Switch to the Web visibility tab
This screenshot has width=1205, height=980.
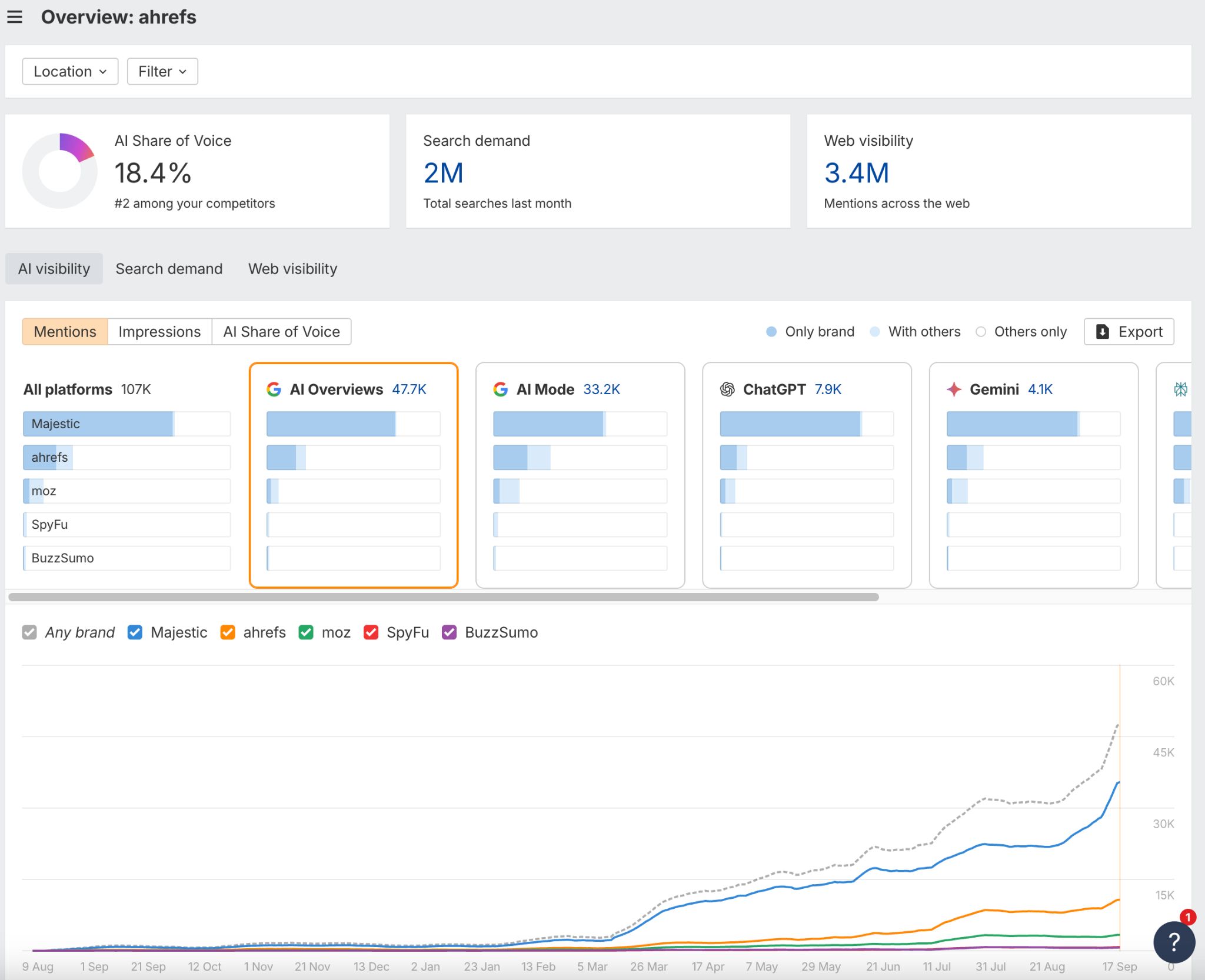click(x=292, y=269)
